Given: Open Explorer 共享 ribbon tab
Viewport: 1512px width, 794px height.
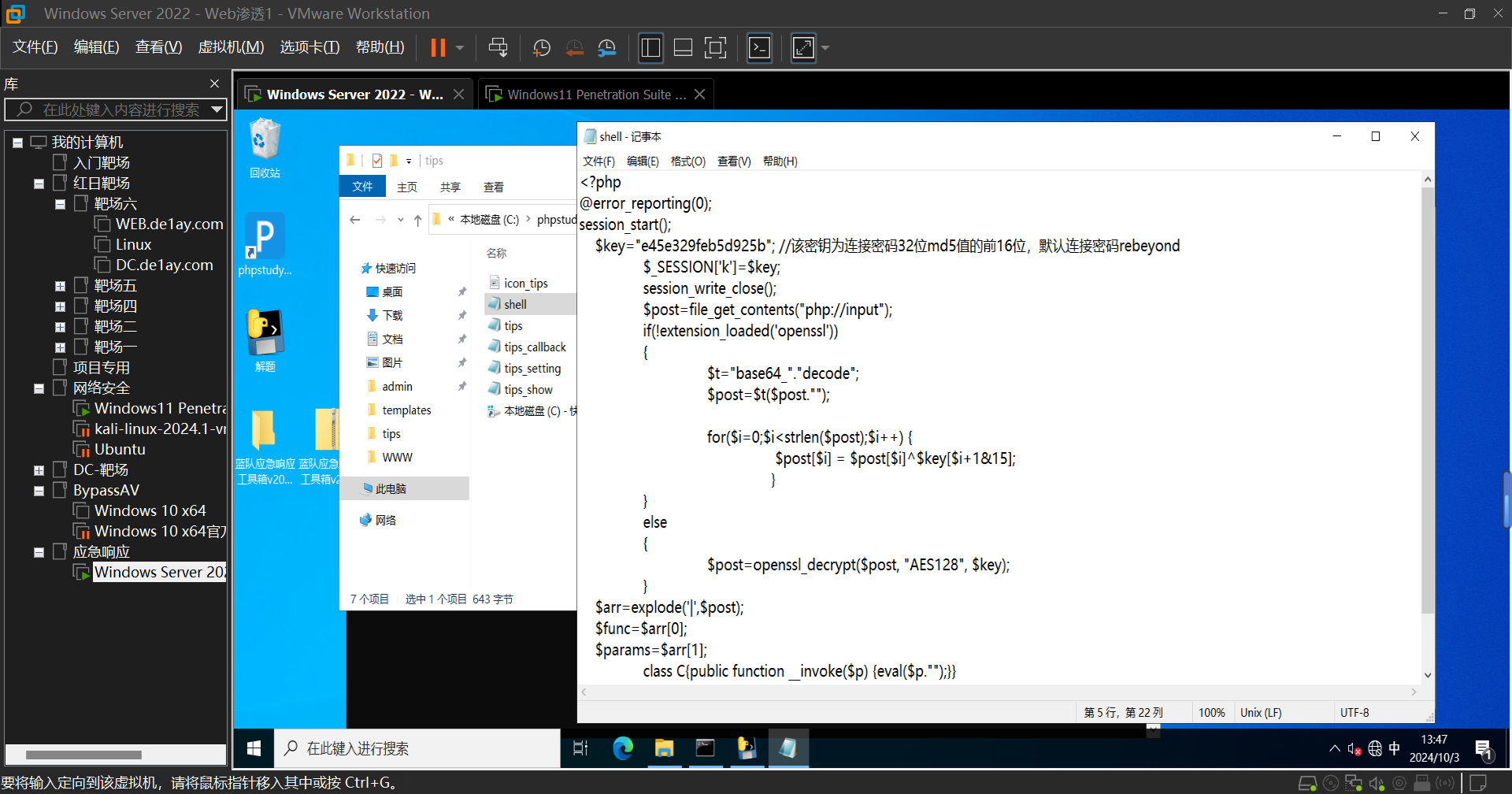Looking at the screenshot, I should pos(450,187).
